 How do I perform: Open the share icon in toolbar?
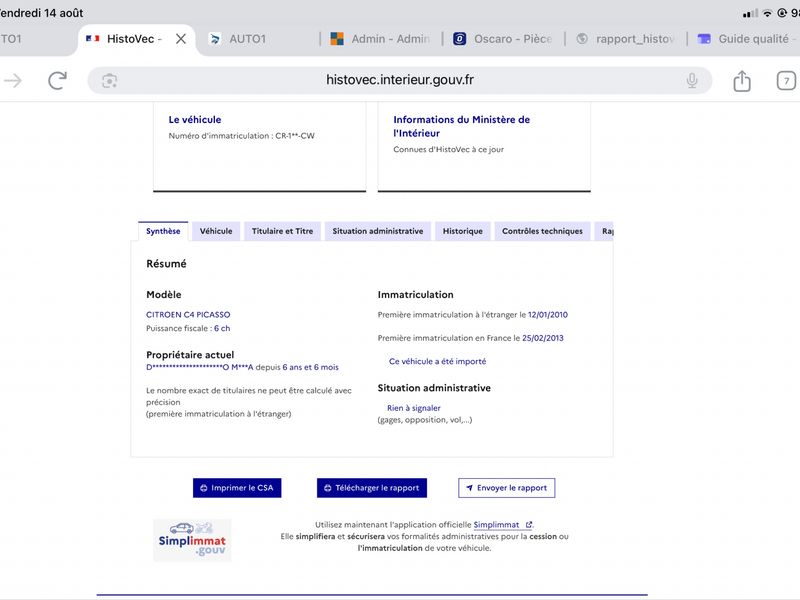742,81
